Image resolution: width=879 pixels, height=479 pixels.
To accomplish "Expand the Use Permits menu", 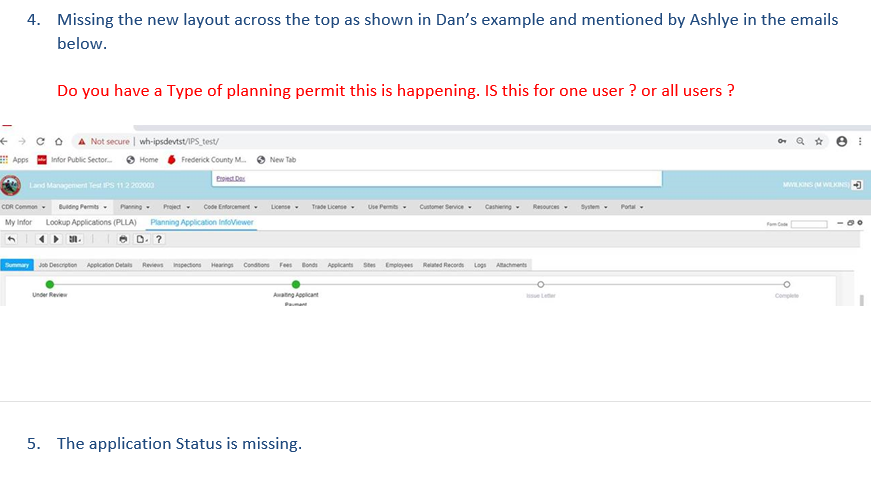I will (x=387, y=207).
